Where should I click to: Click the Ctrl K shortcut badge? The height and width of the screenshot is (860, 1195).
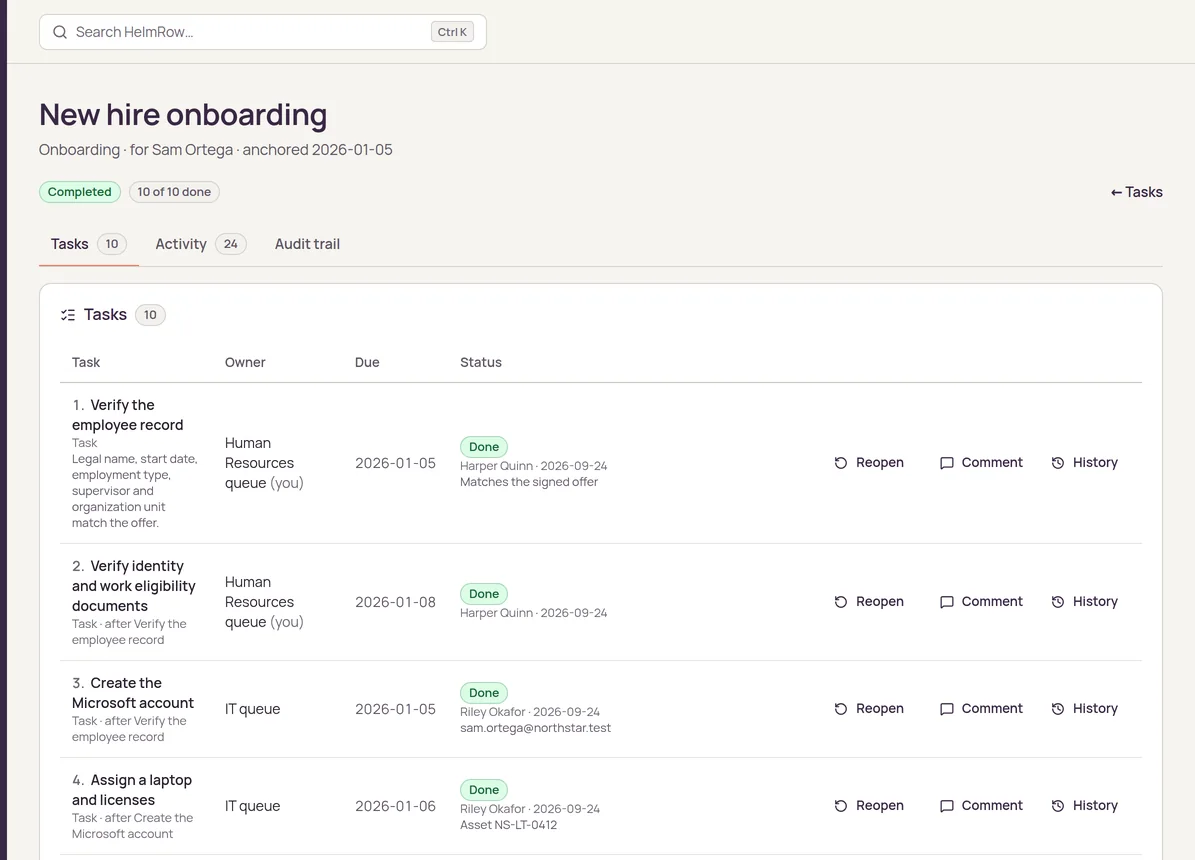click(x=452, y=32)
